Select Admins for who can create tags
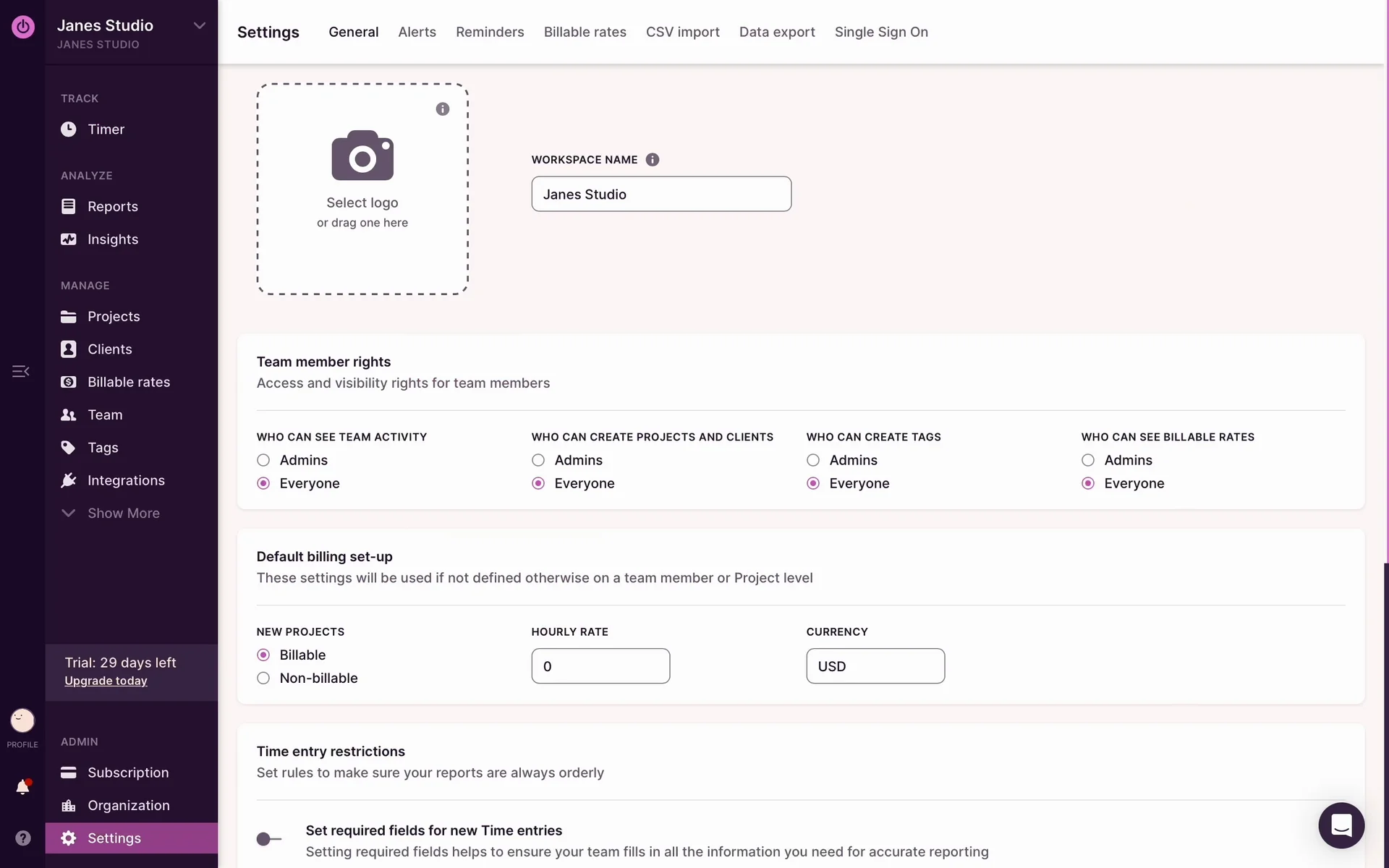Screen dimensions: 1389x868 click(x=813, y=460)
